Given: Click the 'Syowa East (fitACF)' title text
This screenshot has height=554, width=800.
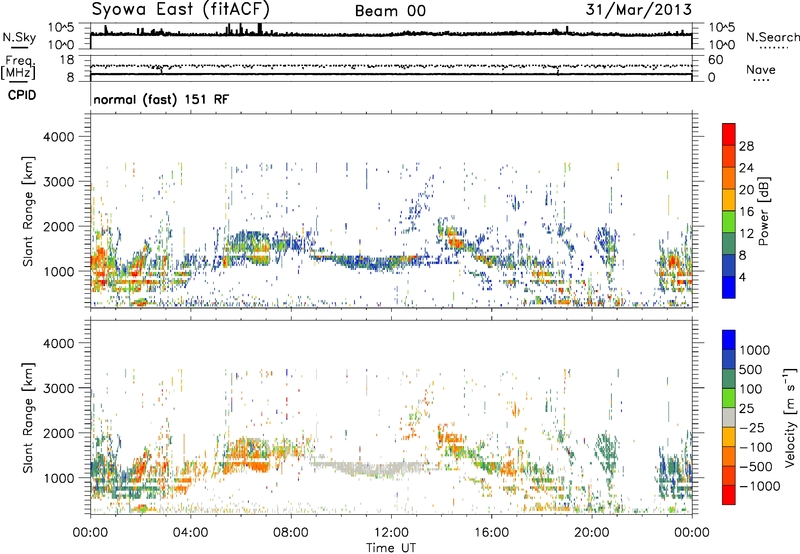Looking at the screenshot, I should 180,10.
